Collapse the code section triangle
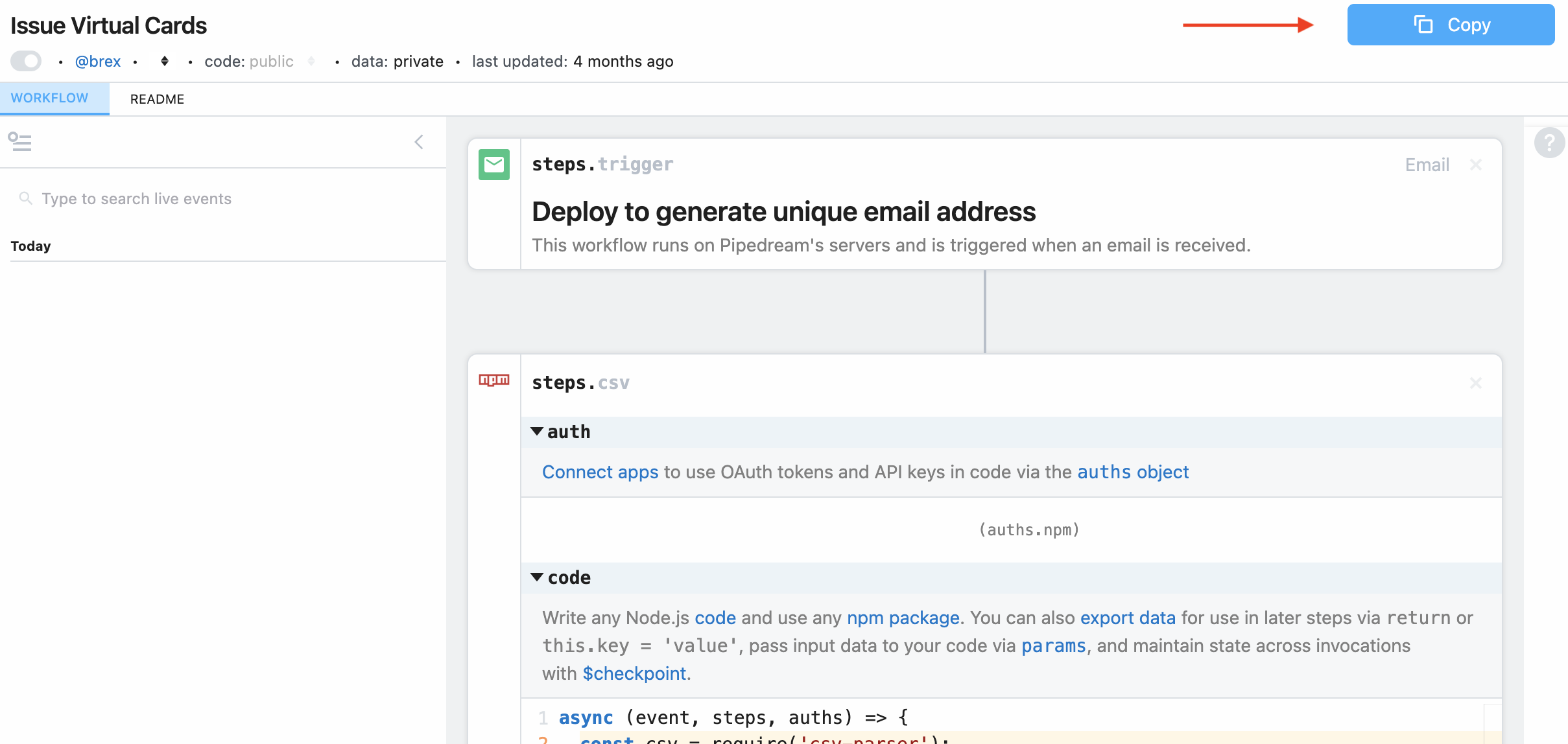 click(x=537, y=577)
